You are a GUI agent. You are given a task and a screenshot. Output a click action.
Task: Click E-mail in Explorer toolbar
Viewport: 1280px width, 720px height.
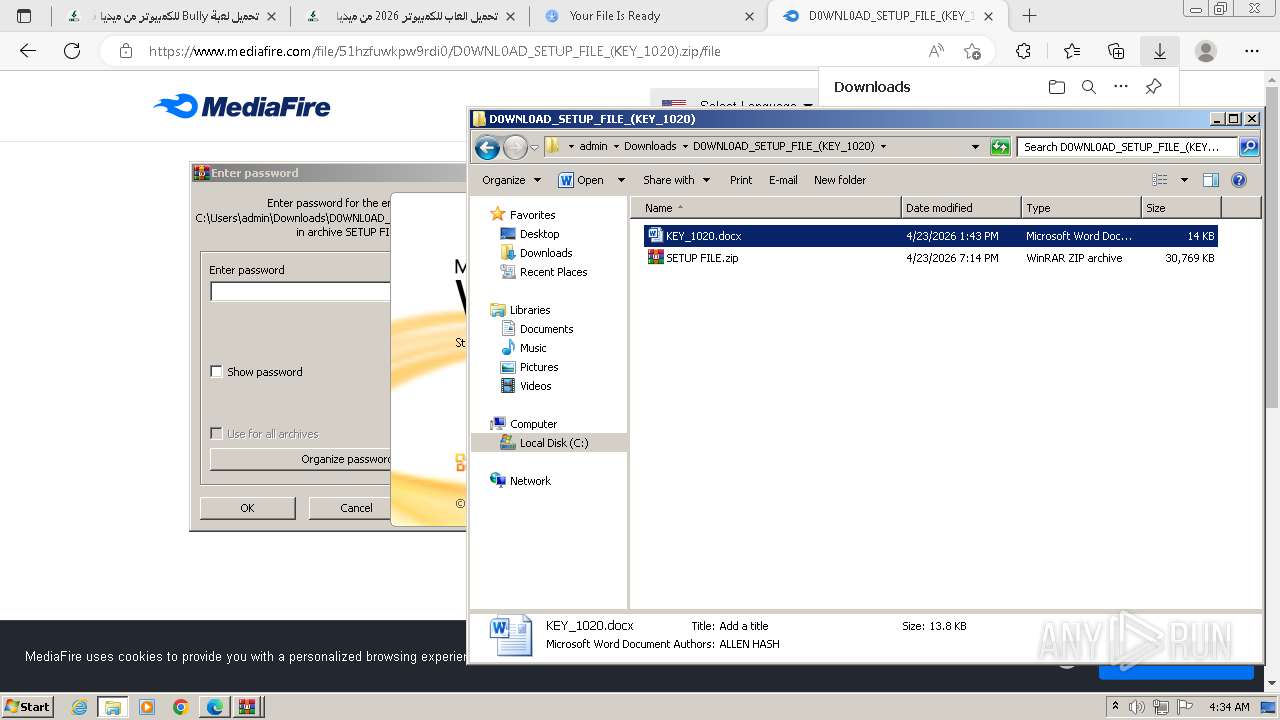pos(783,180)
